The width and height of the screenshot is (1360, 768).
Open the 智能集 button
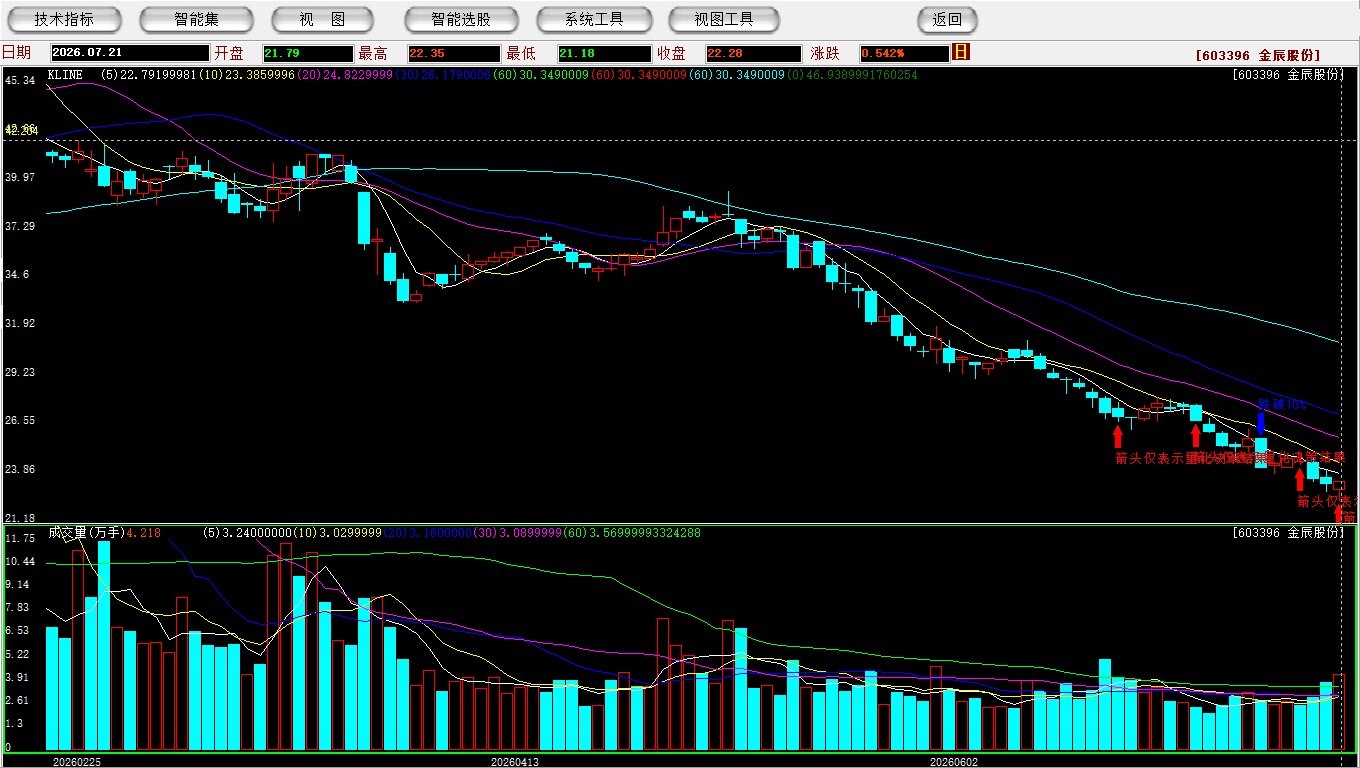[196, 19]
